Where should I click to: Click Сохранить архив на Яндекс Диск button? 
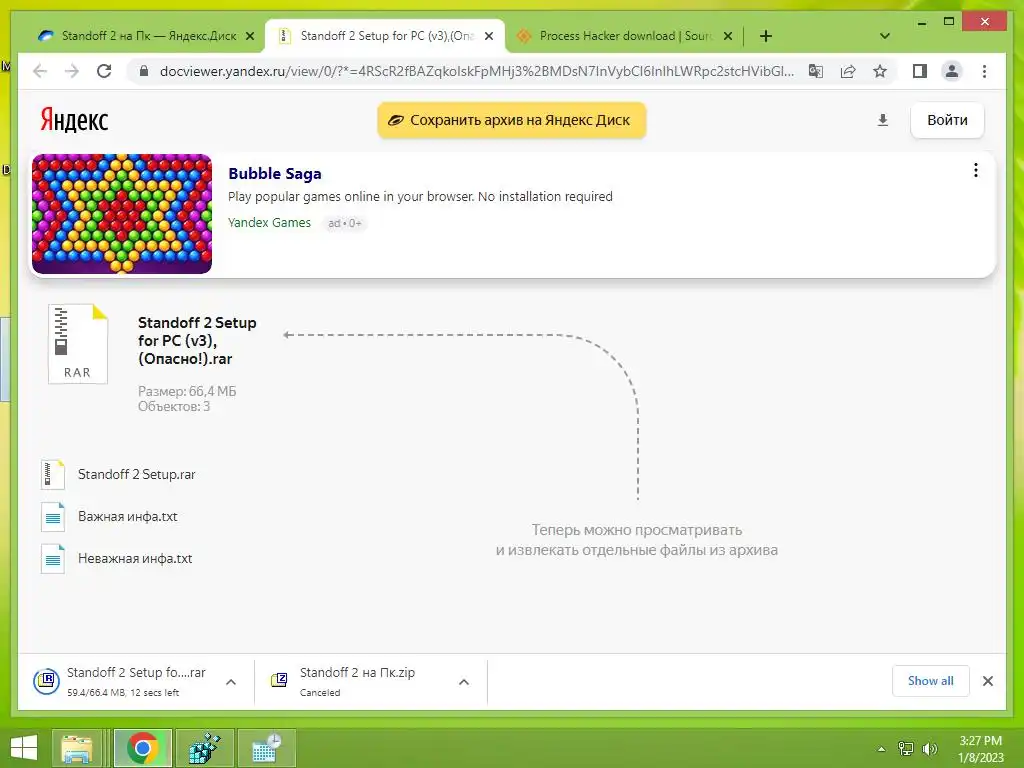[511, 120]
